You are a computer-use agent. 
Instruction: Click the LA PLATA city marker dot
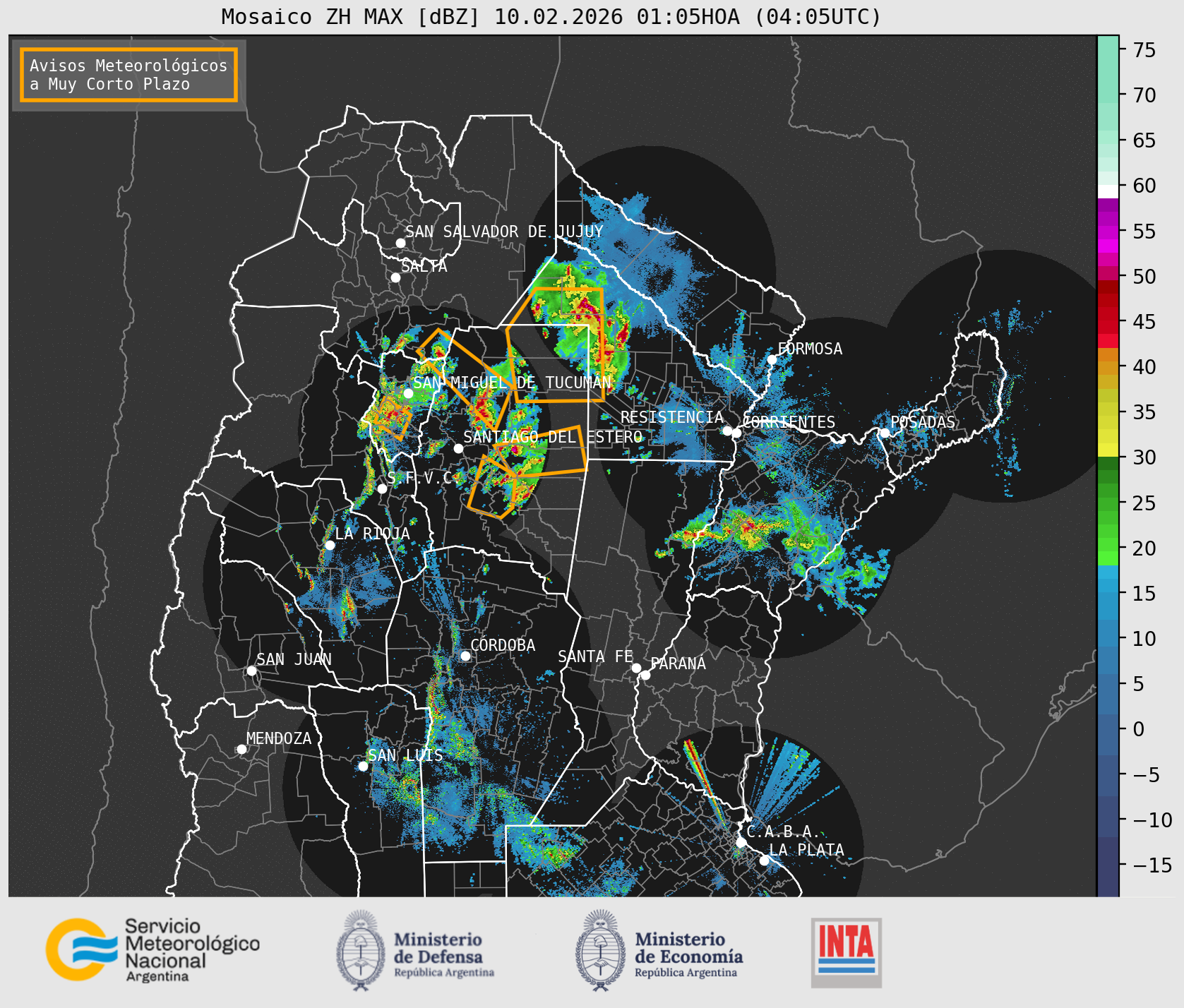click(764, 860)
